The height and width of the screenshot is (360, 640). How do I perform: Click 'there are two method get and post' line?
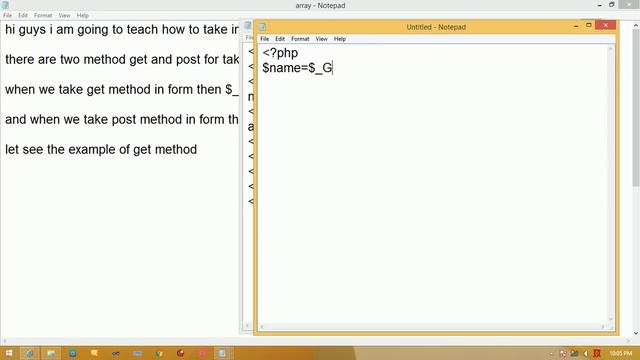[x=122, y=60]
